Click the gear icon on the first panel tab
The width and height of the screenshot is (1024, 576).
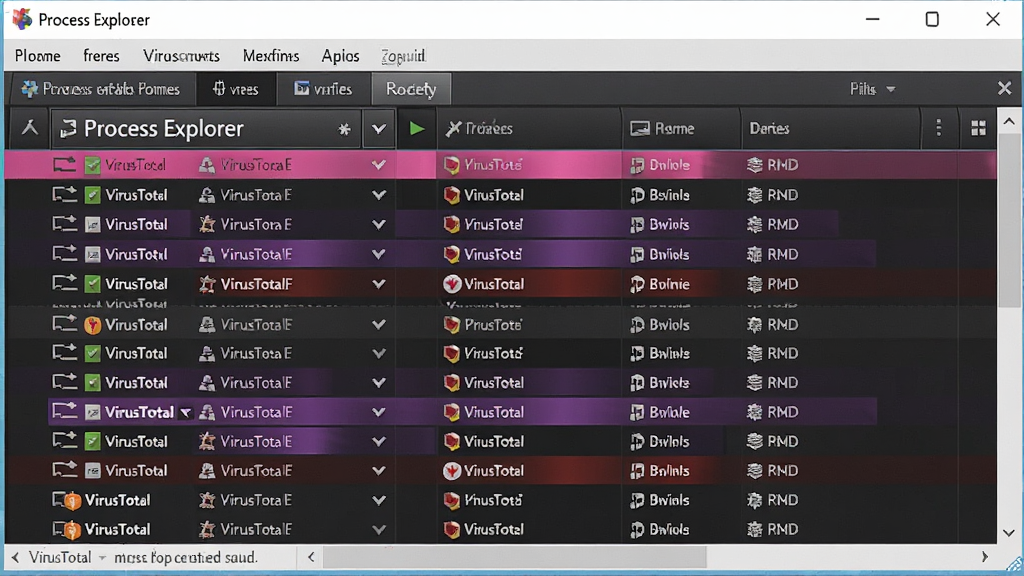click(x=29, y=89)
